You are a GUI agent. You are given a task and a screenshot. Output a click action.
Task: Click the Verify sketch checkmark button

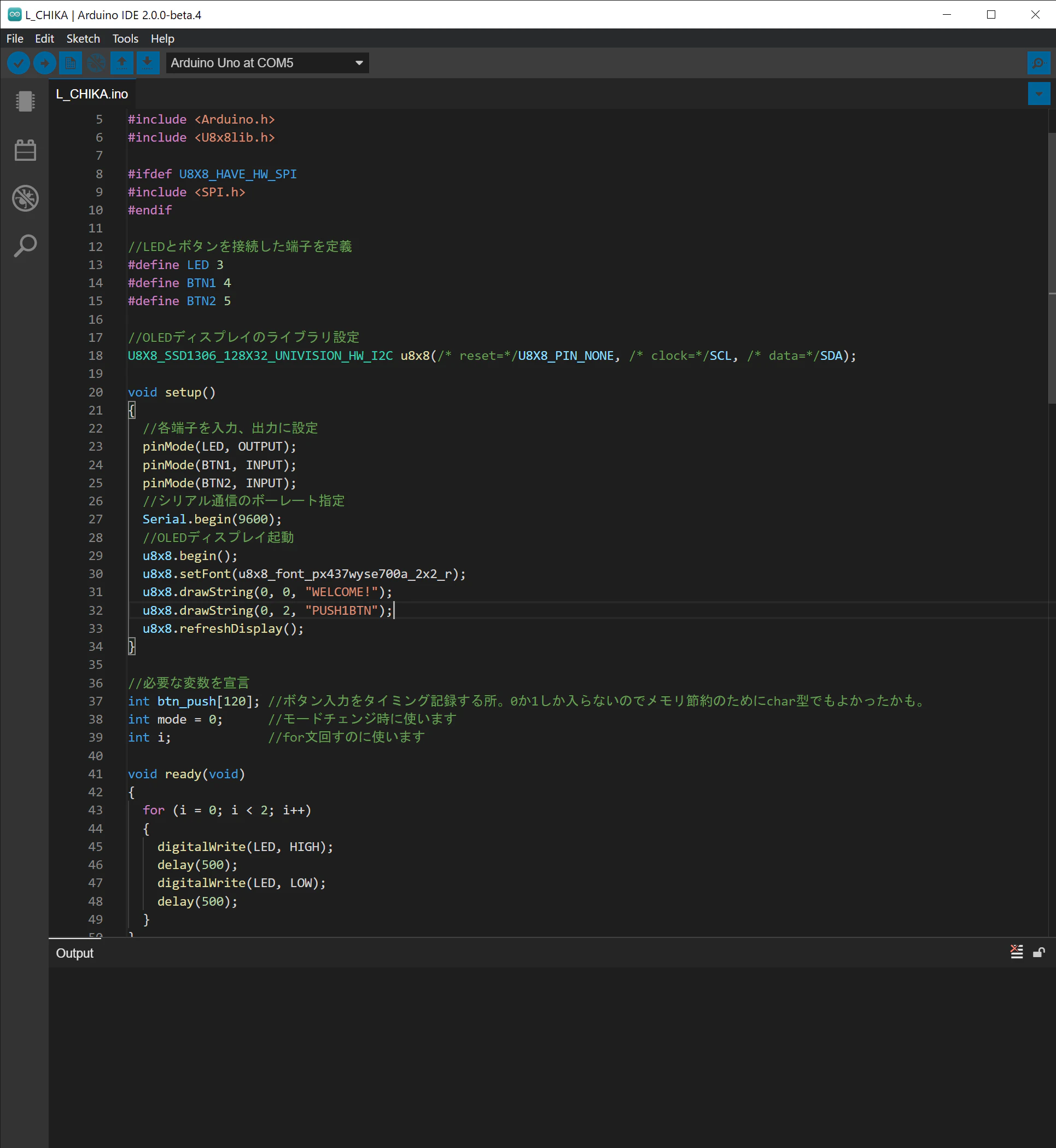pos(18,63)
